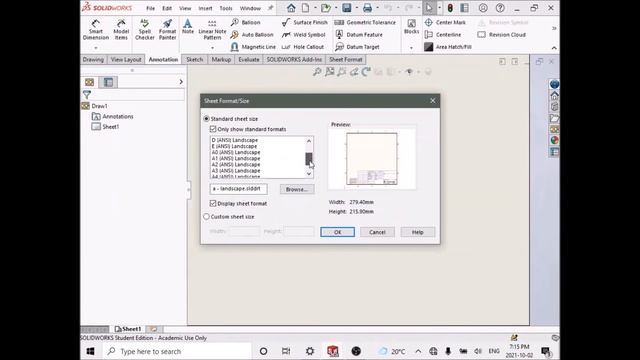Select the Custom sheet size radio

207,216
